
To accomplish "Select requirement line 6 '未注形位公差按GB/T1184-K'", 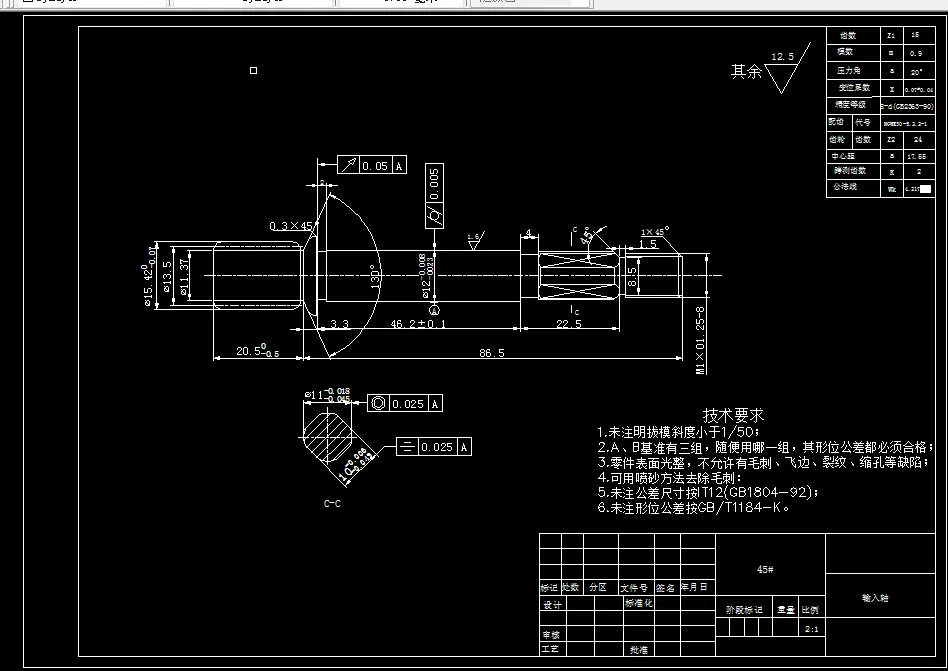I will (x=693, y=508).
